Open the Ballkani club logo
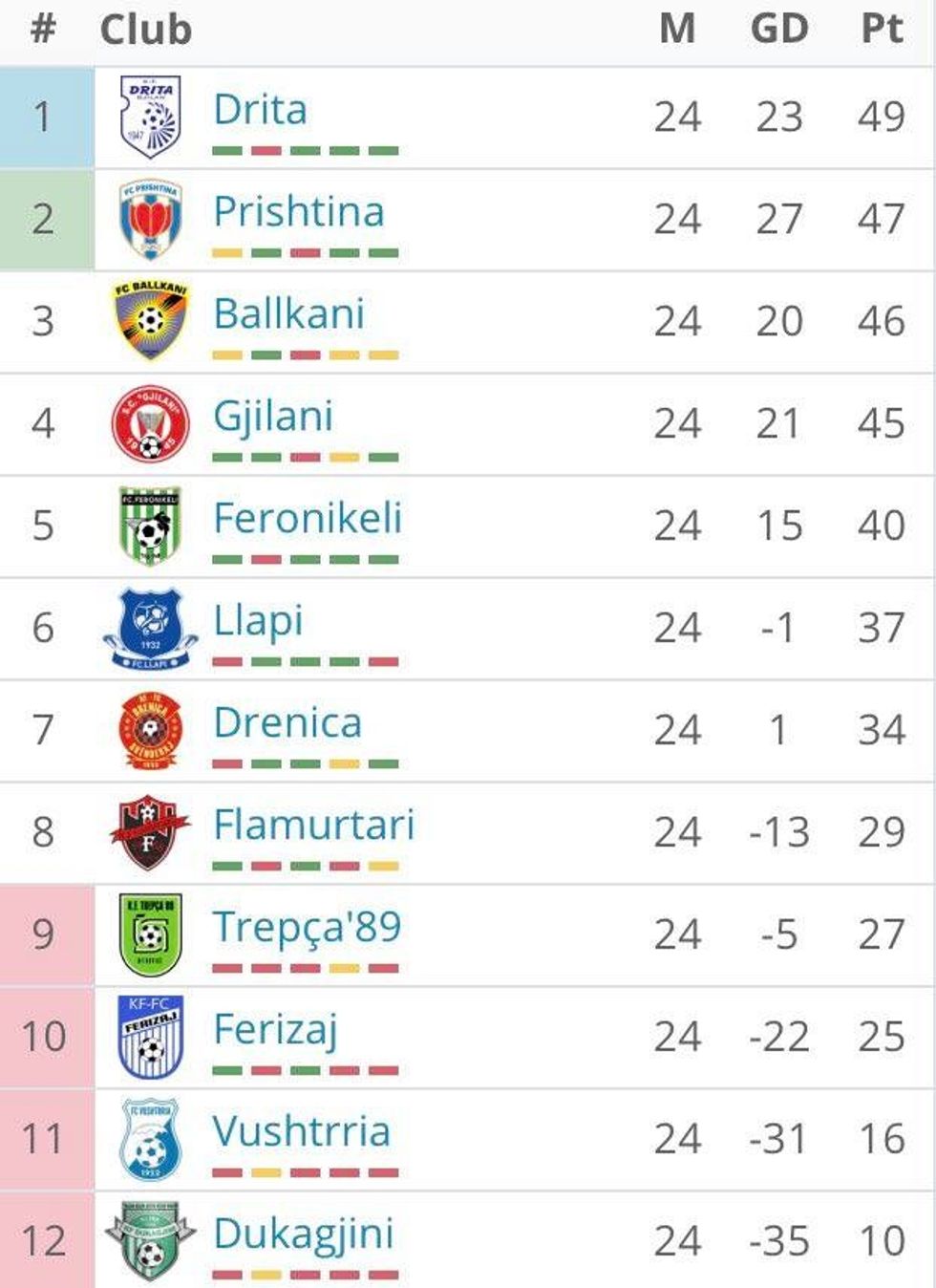This screenshot has width=936, height=1288. [150, 321]
